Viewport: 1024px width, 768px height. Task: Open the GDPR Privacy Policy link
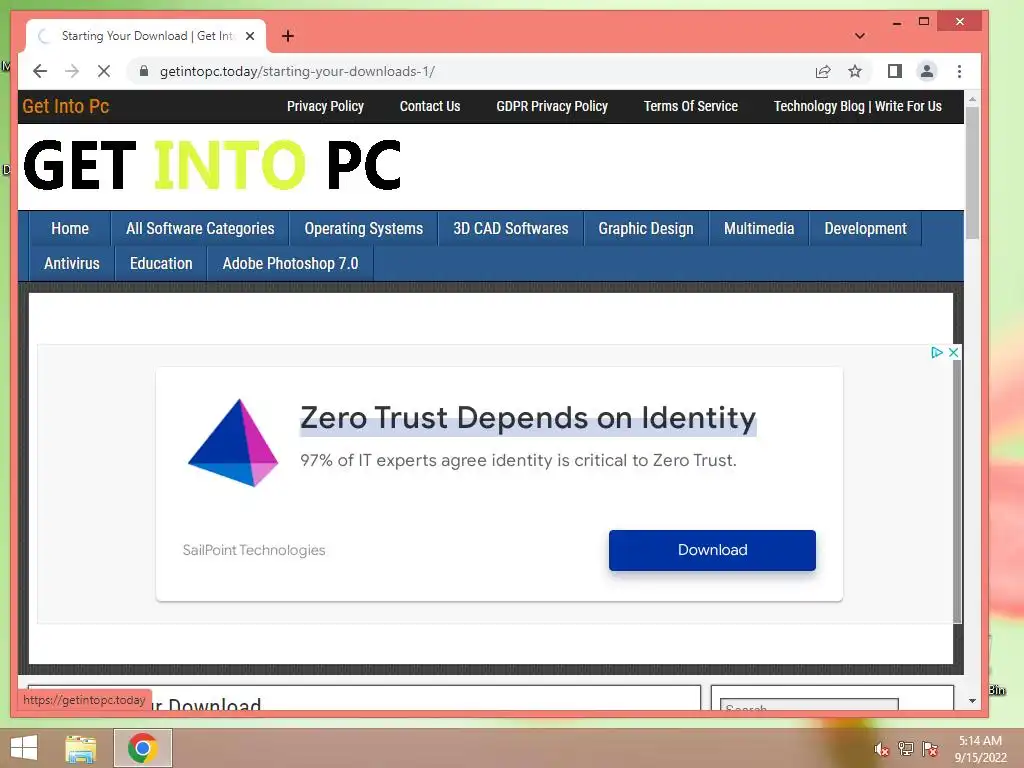(x=552, y=106)
